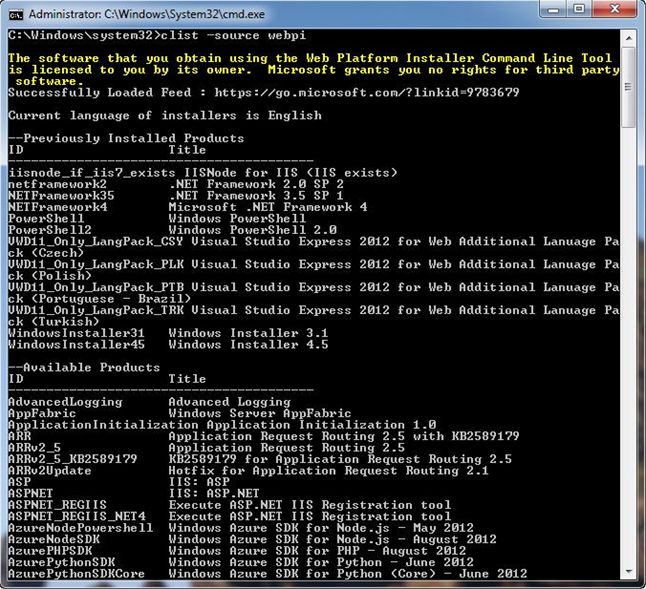Click the 'netframework2' ID entry

(57, 184)
